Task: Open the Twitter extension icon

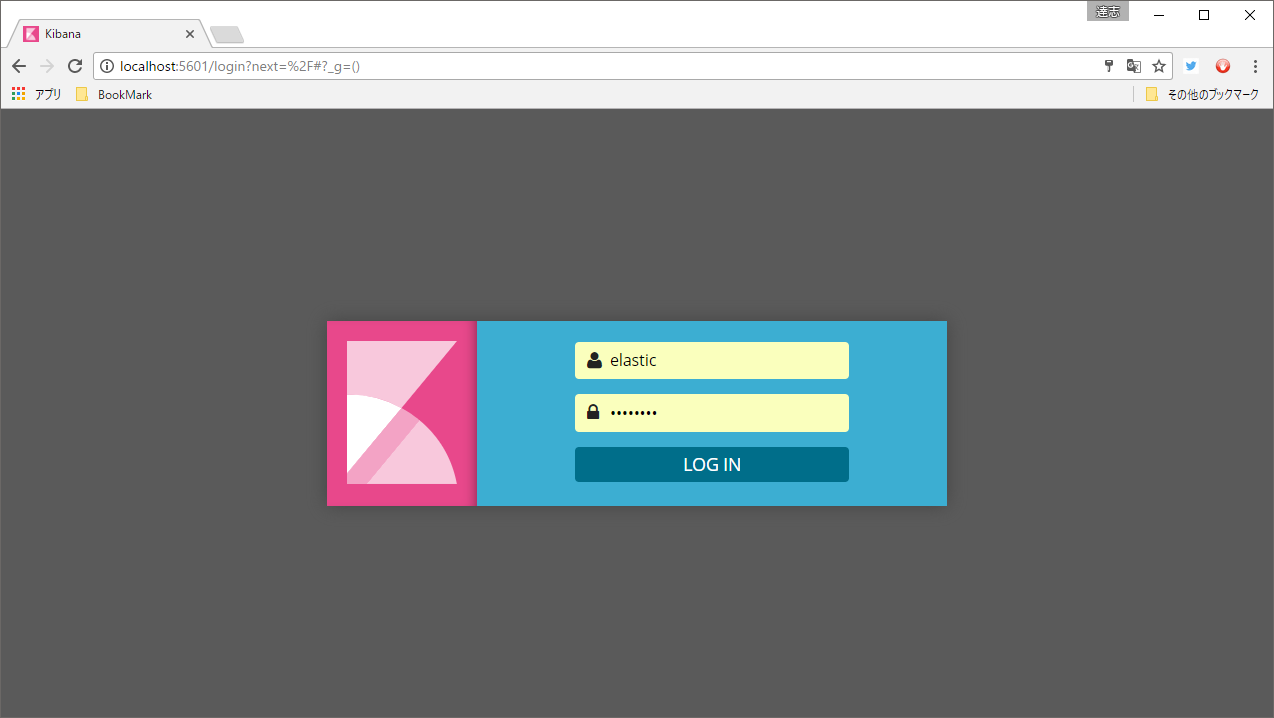Action: pyautogui.click(x=1191, y=66)
